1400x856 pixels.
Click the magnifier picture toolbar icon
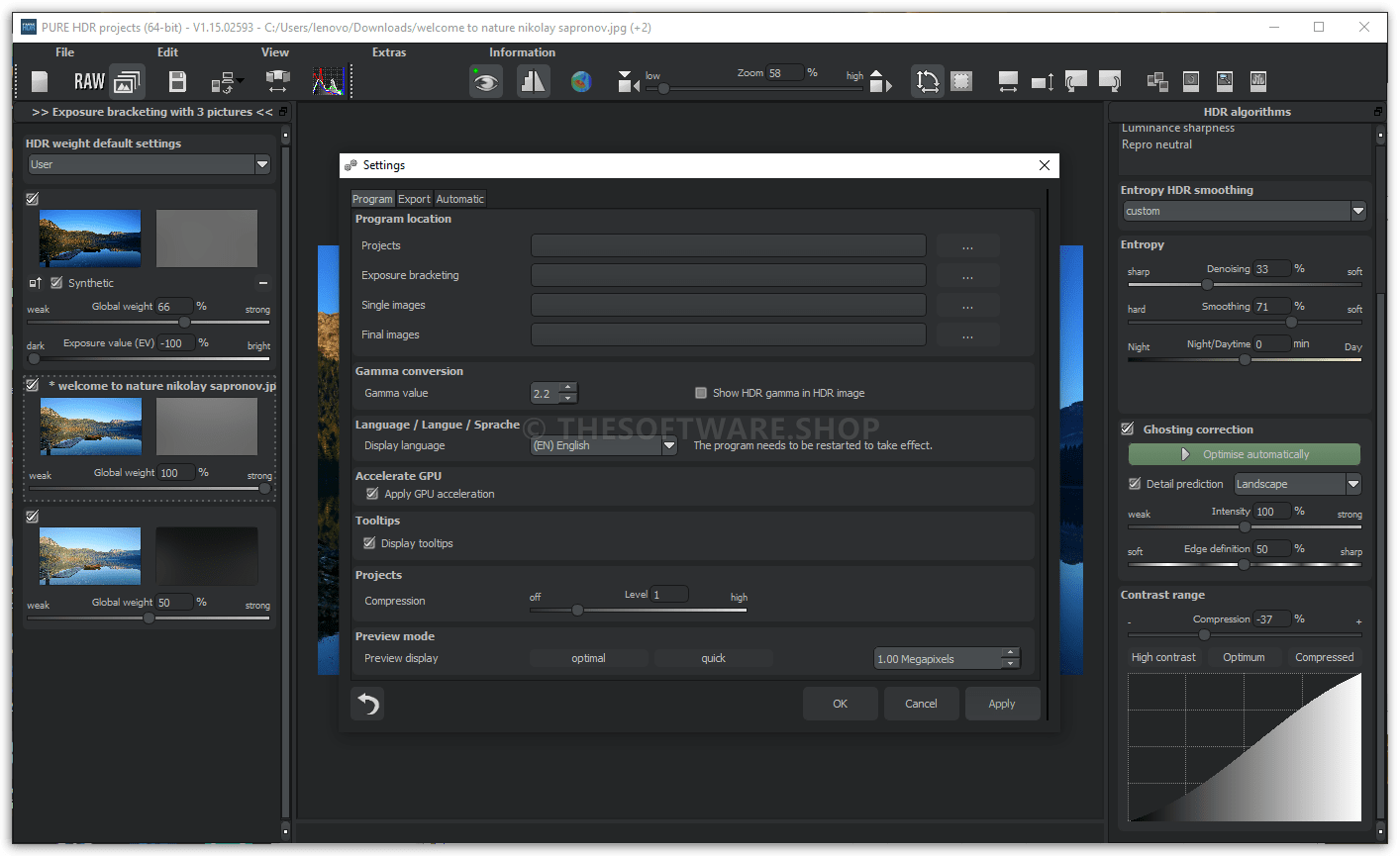1225,81
